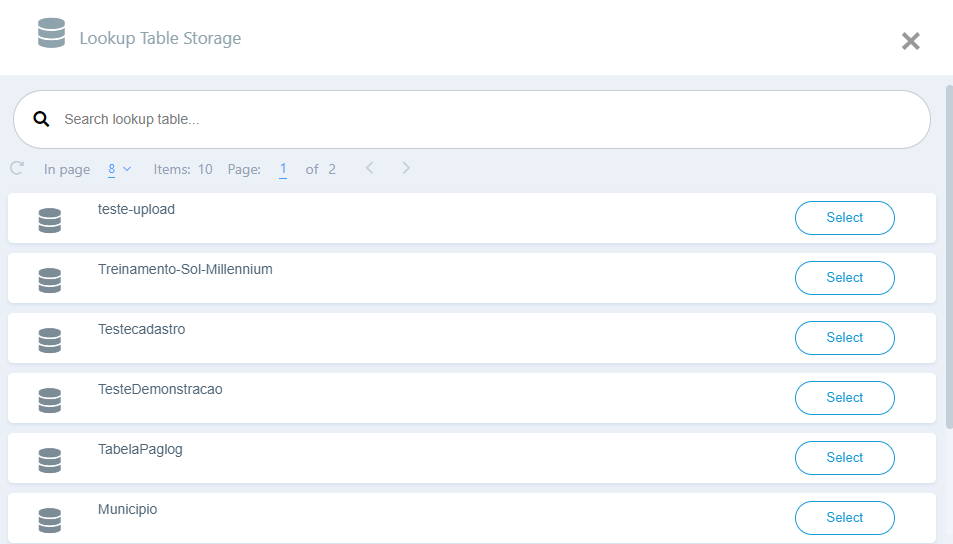Go to the next page arrow
Screen dimensions: 953x544
[x=406, y=168]
